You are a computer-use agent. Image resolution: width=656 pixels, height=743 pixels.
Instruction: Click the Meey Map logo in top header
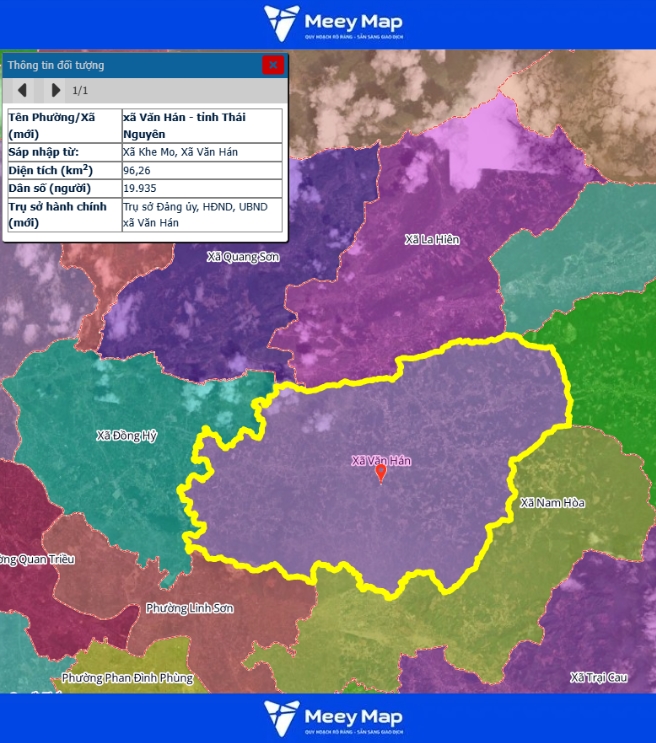pos(333,23)
